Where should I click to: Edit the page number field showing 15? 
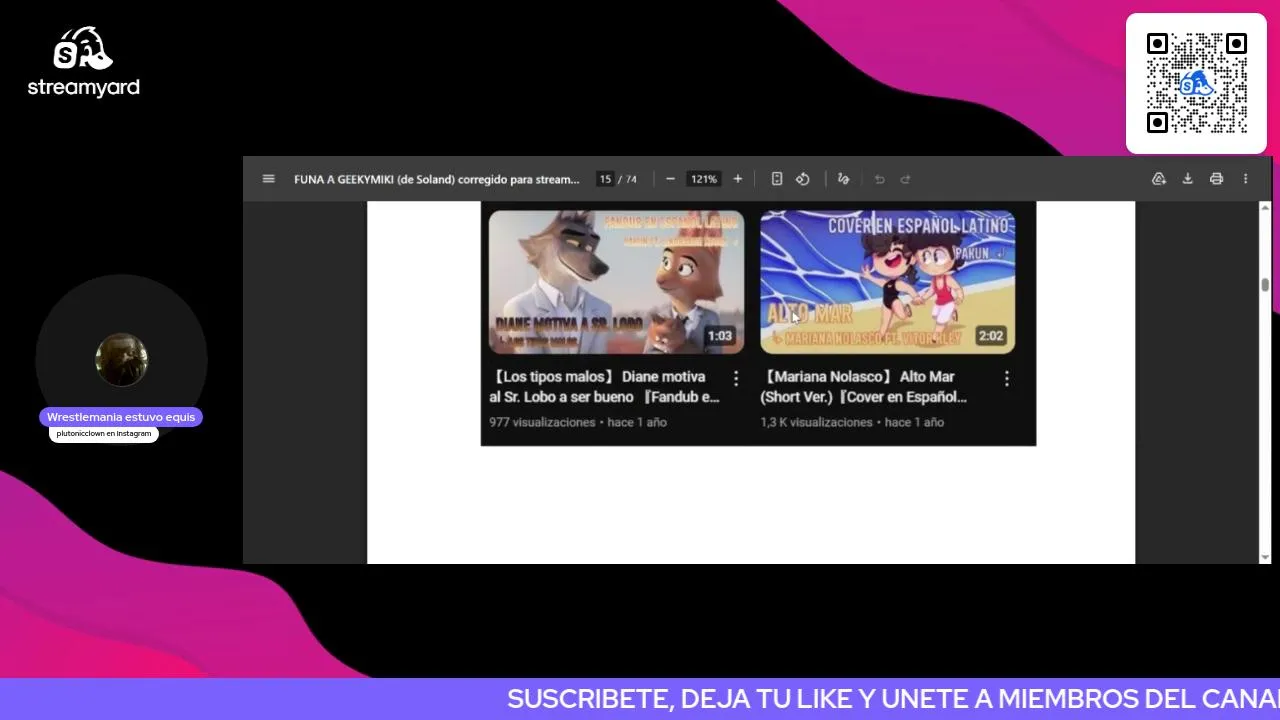click(x=605, y=179)
